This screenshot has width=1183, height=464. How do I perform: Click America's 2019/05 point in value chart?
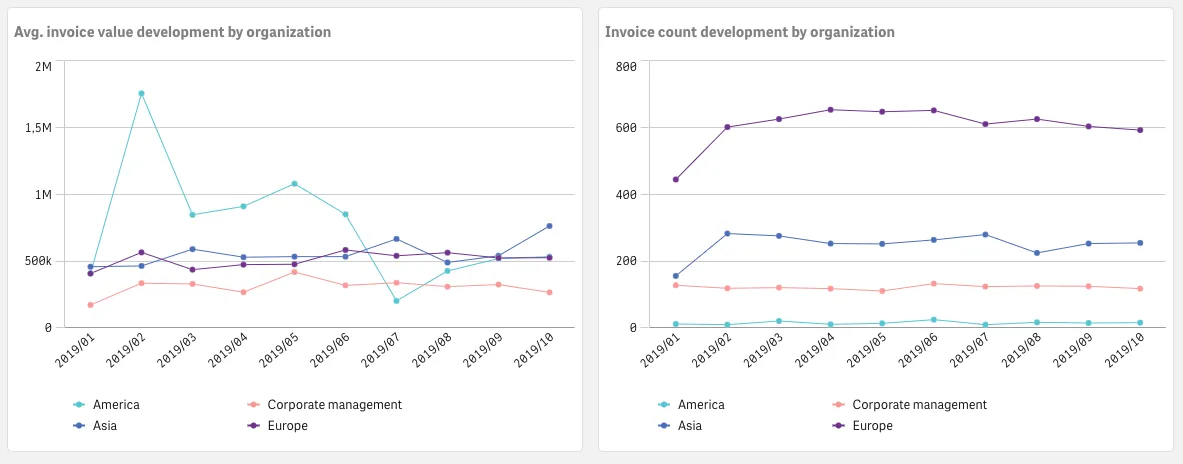(x=294, y=184)
